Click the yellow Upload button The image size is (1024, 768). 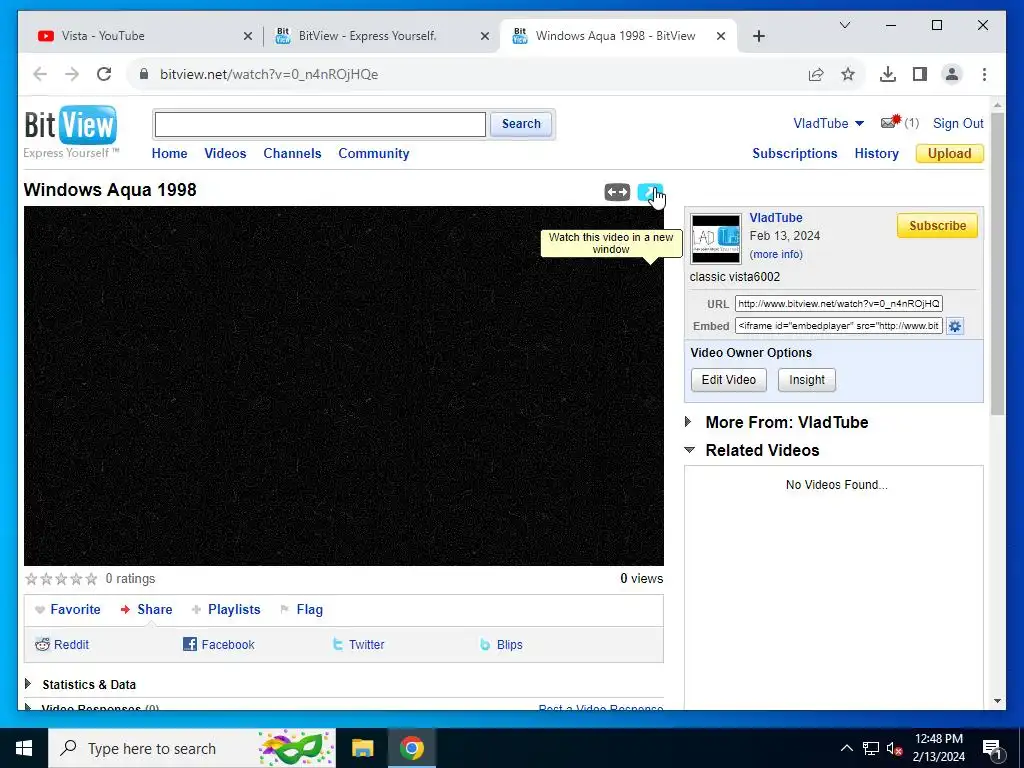950,153
